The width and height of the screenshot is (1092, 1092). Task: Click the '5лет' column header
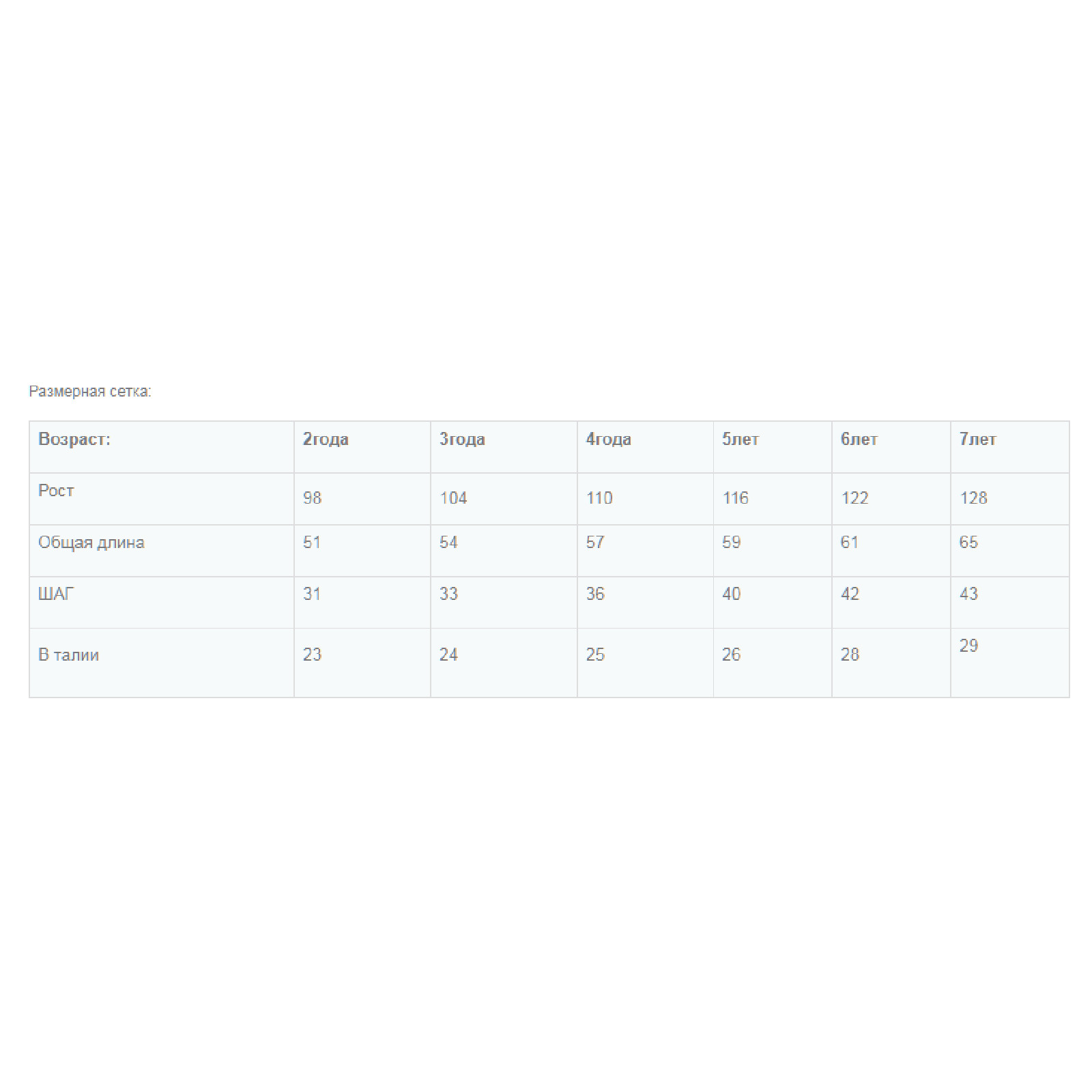[773, 447]
